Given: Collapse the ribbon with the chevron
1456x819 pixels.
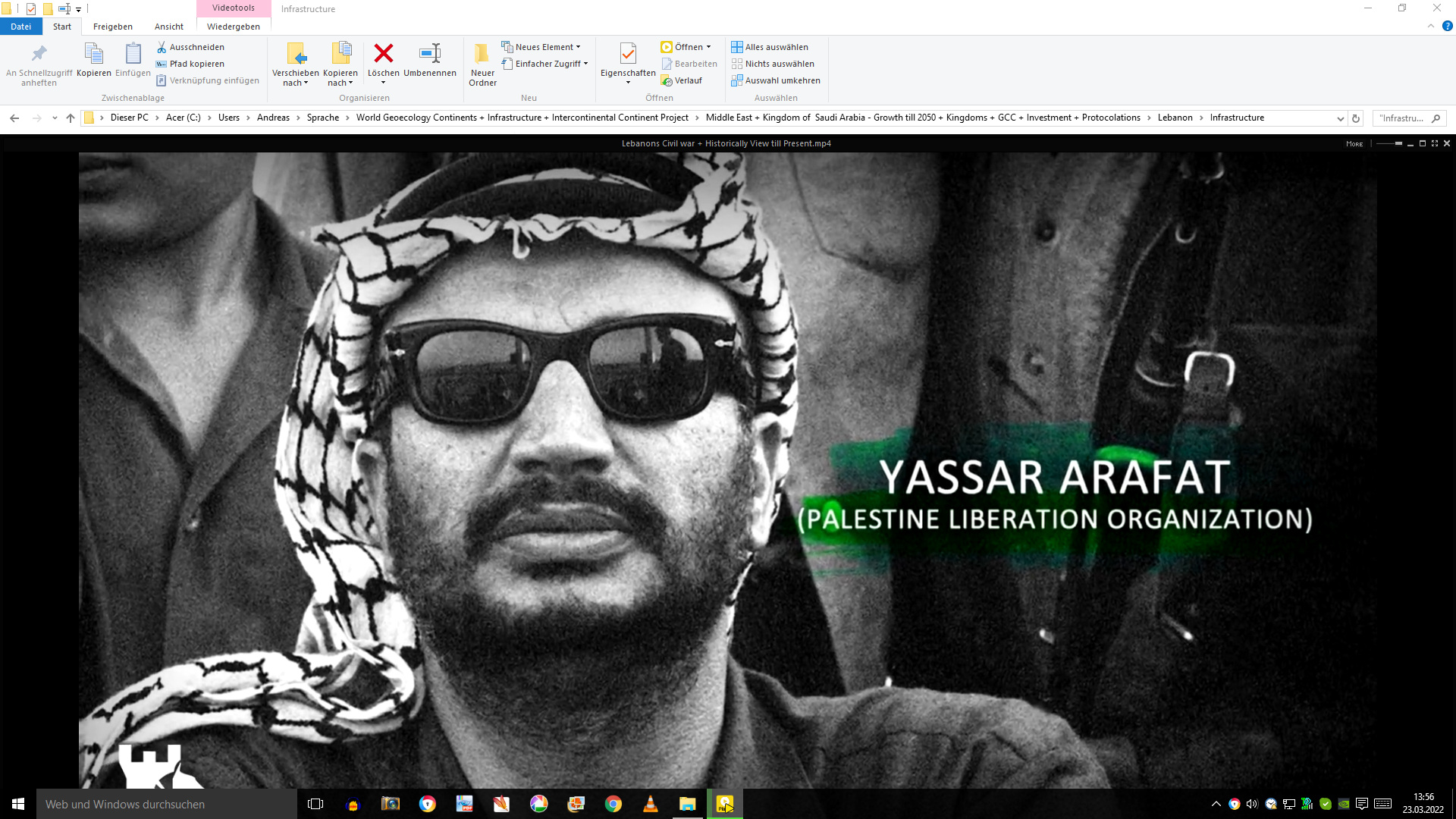Looking at the screenshot, I should tap(1431, 26).
